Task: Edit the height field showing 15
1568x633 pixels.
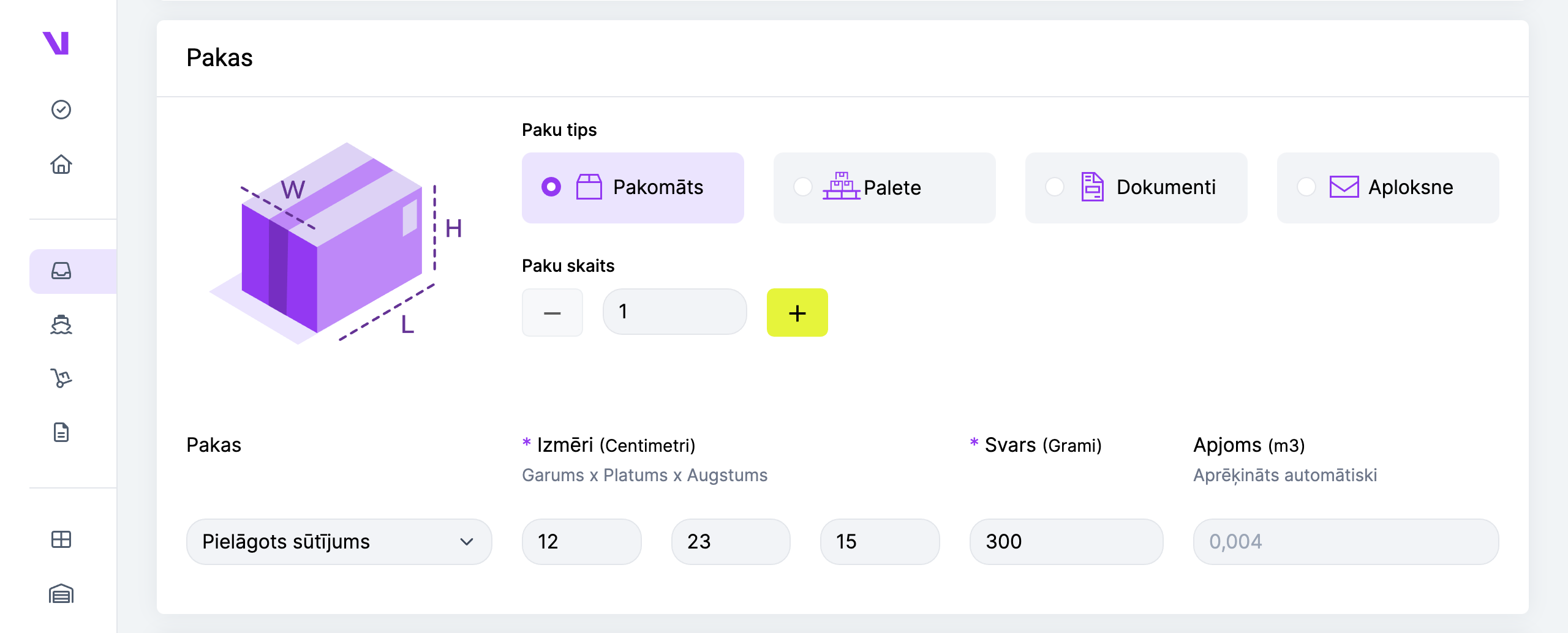Action: (x=880, y=542)
